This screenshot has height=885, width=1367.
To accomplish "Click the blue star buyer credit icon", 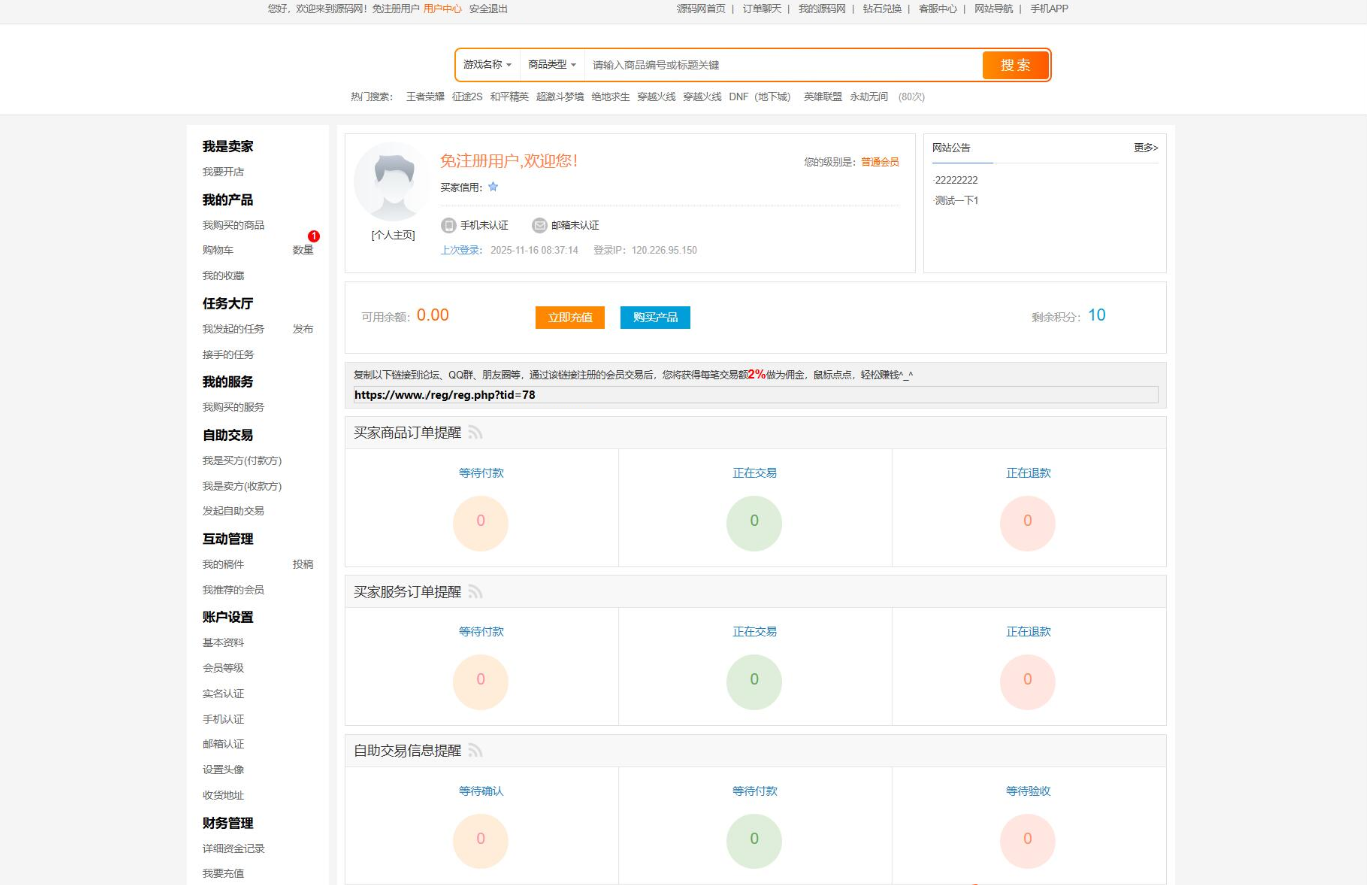I will coord(493,187).
